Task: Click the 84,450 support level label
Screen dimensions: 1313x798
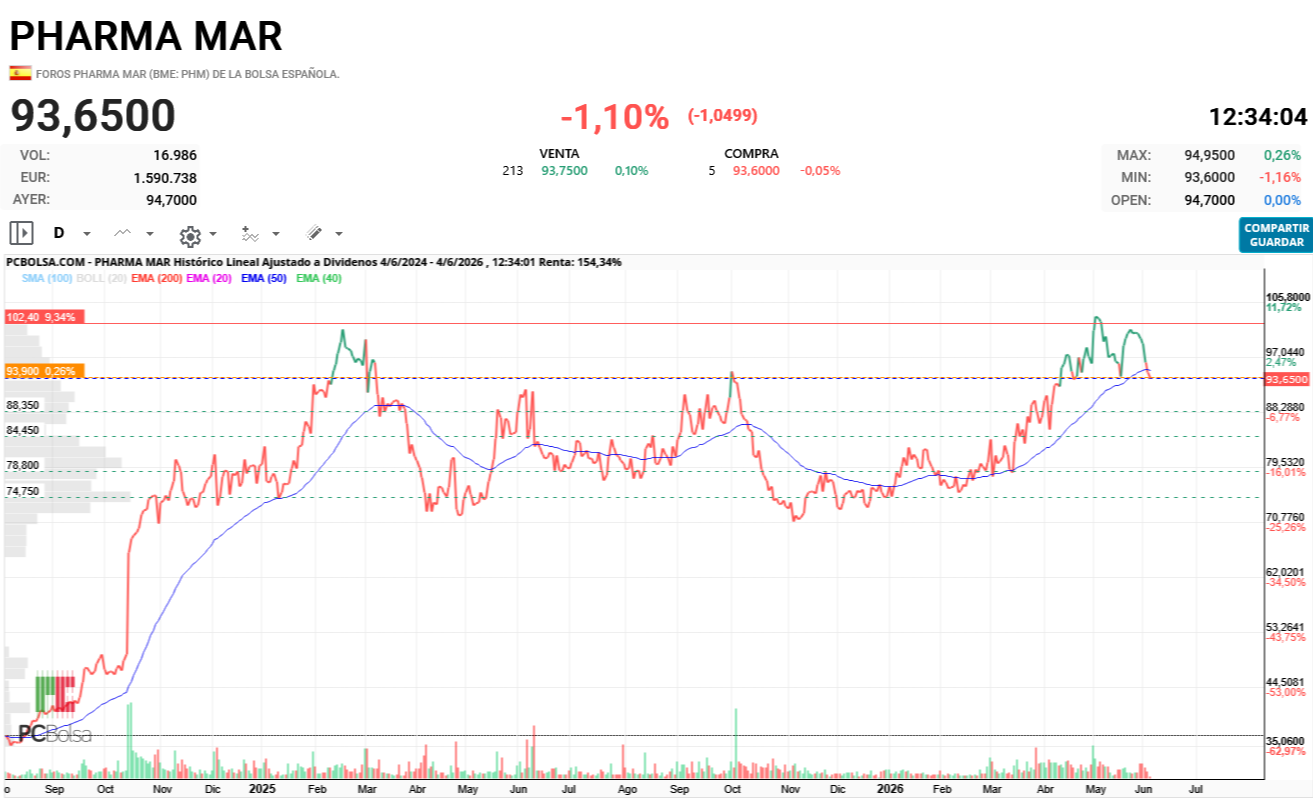Action: point(22,430)
